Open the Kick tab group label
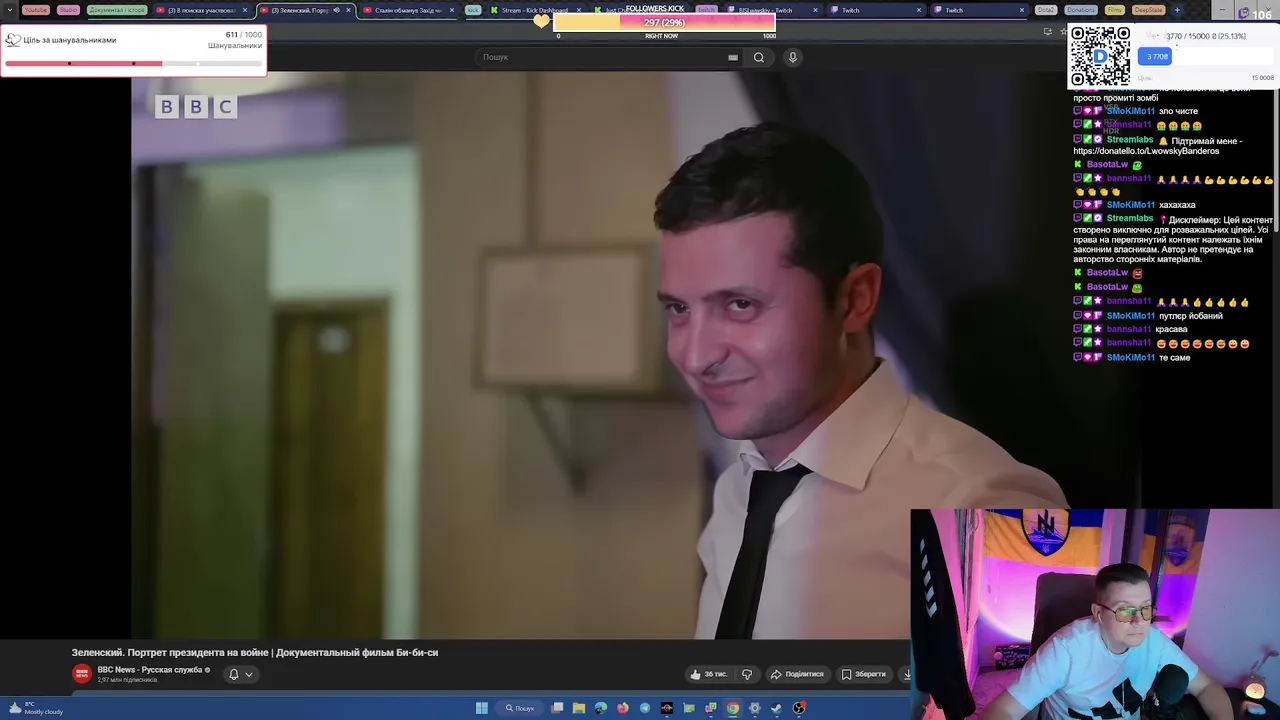This screenshot has width=1280, height=720. click(x=473, y=10)
